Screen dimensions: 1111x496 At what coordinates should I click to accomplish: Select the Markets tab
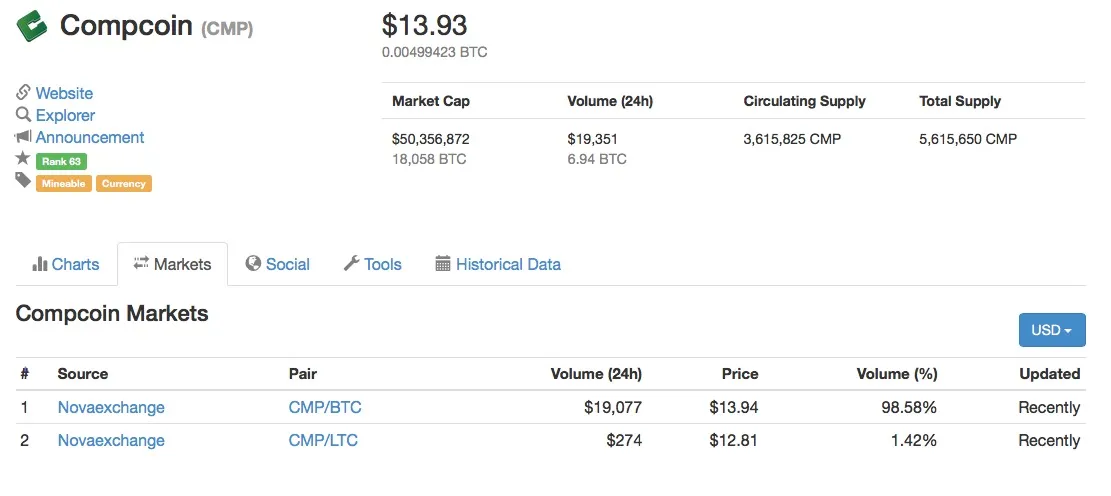(172, 264)
